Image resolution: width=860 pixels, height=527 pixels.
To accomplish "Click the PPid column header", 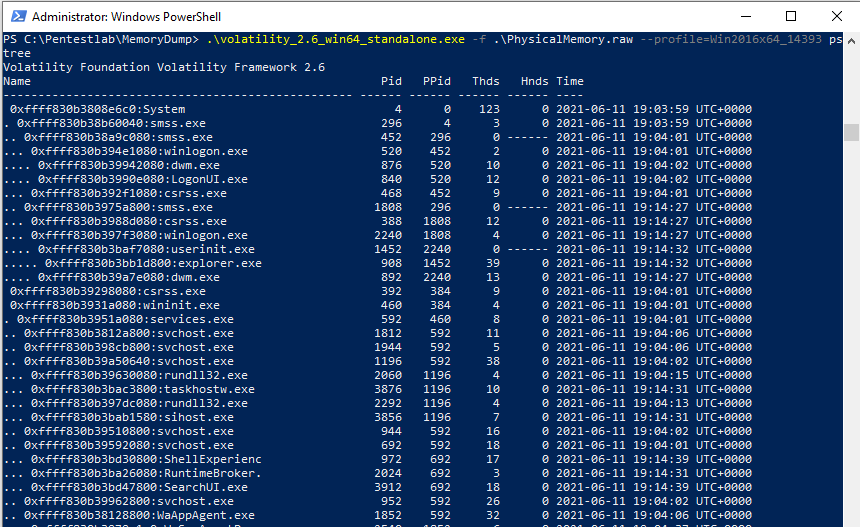I will tap(437, 81).
